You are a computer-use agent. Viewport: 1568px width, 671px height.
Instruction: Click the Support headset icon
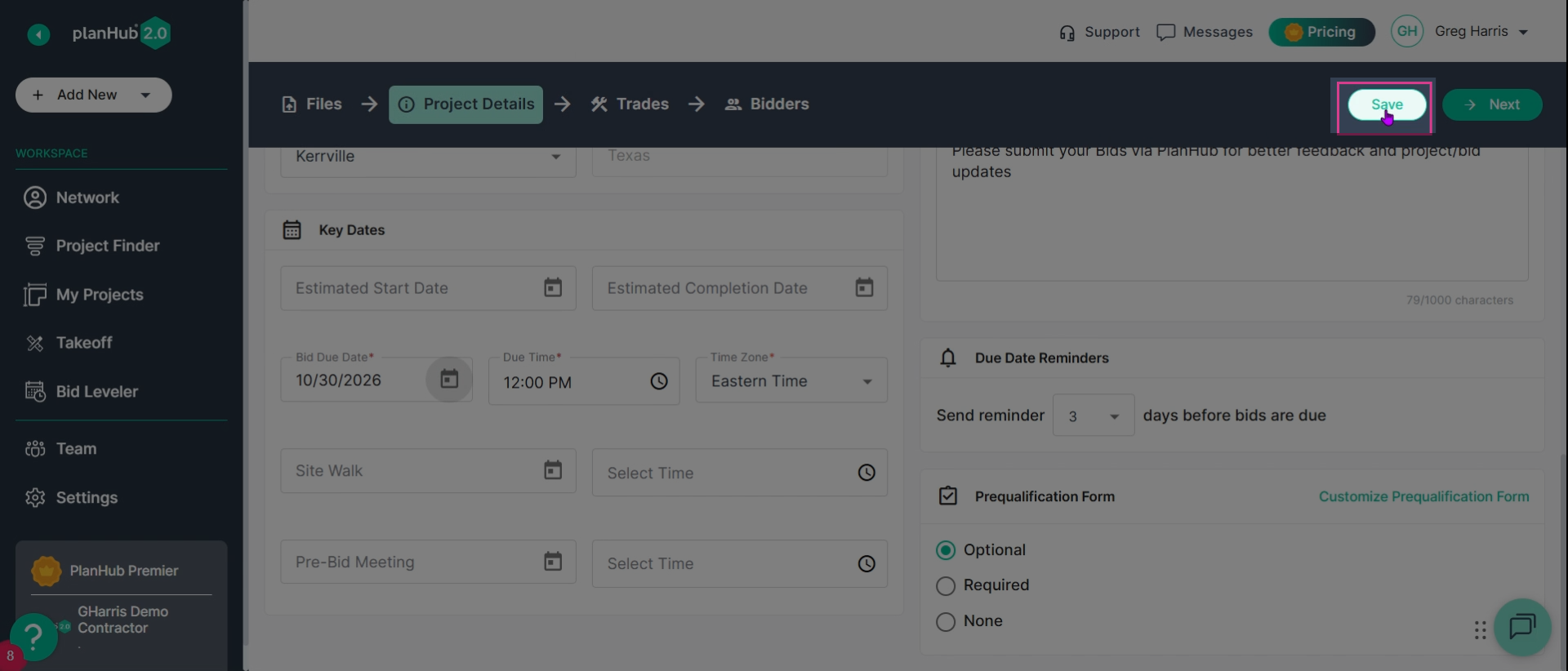coord(1067,33)
